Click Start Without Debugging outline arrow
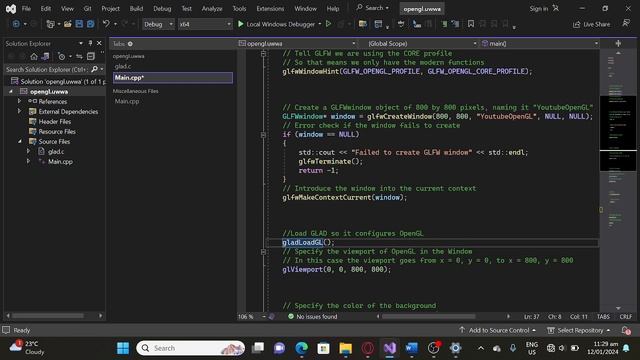 click(x=328, y=24)
